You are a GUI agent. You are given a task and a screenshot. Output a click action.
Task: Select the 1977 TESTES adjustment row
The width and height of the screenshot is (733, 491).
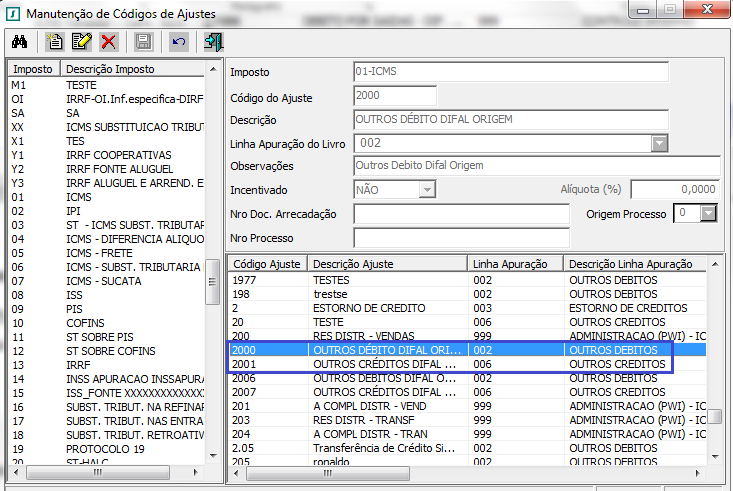point(388,281)
